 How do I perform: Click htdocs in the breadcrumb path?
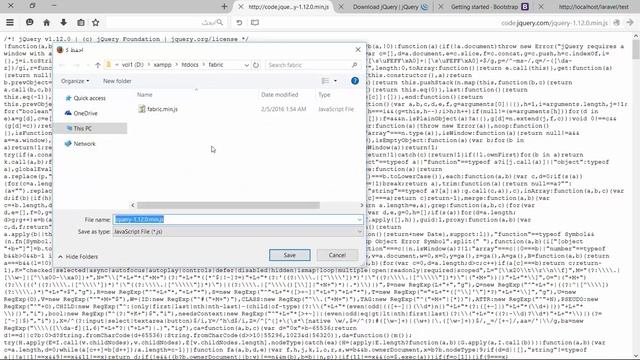190,65
